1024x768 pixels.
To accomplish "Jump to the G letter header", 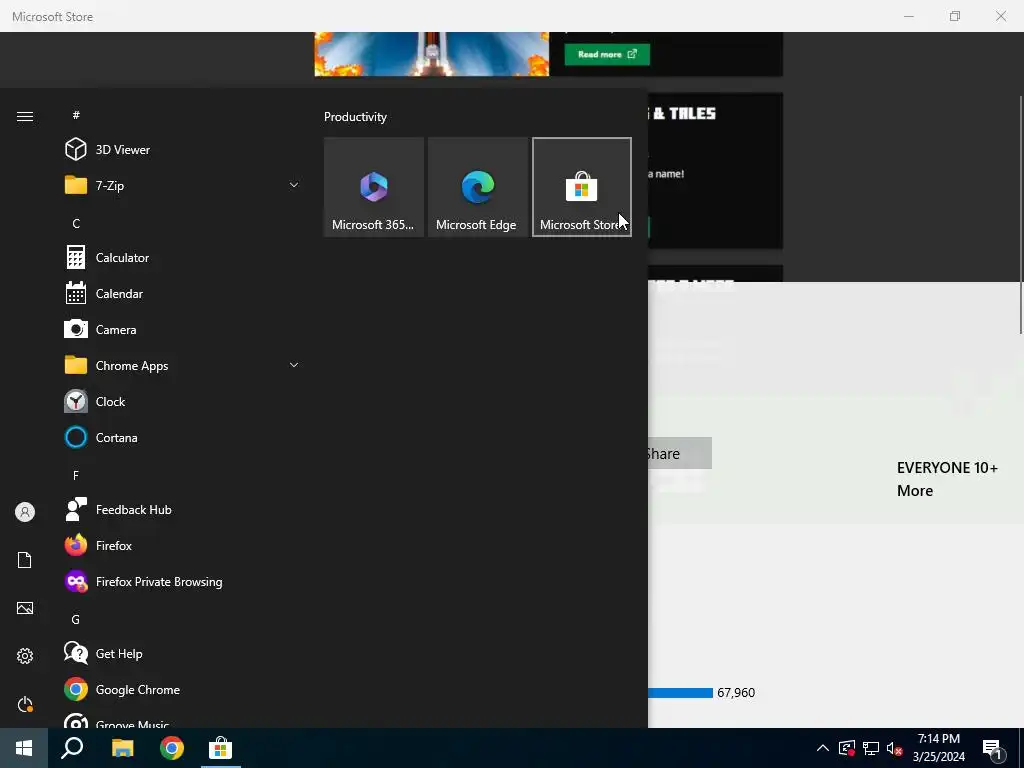I will pyautogui.click(x=76, y=619).
